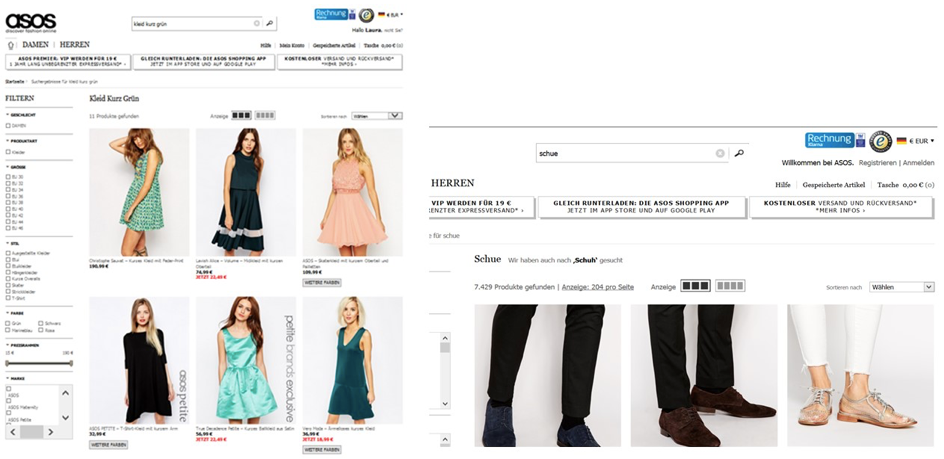The width and height of the screenshot is (944, 459).
Task: Click the Trusted Shops seal above 'Hallo Laura'
Action: 366,15
